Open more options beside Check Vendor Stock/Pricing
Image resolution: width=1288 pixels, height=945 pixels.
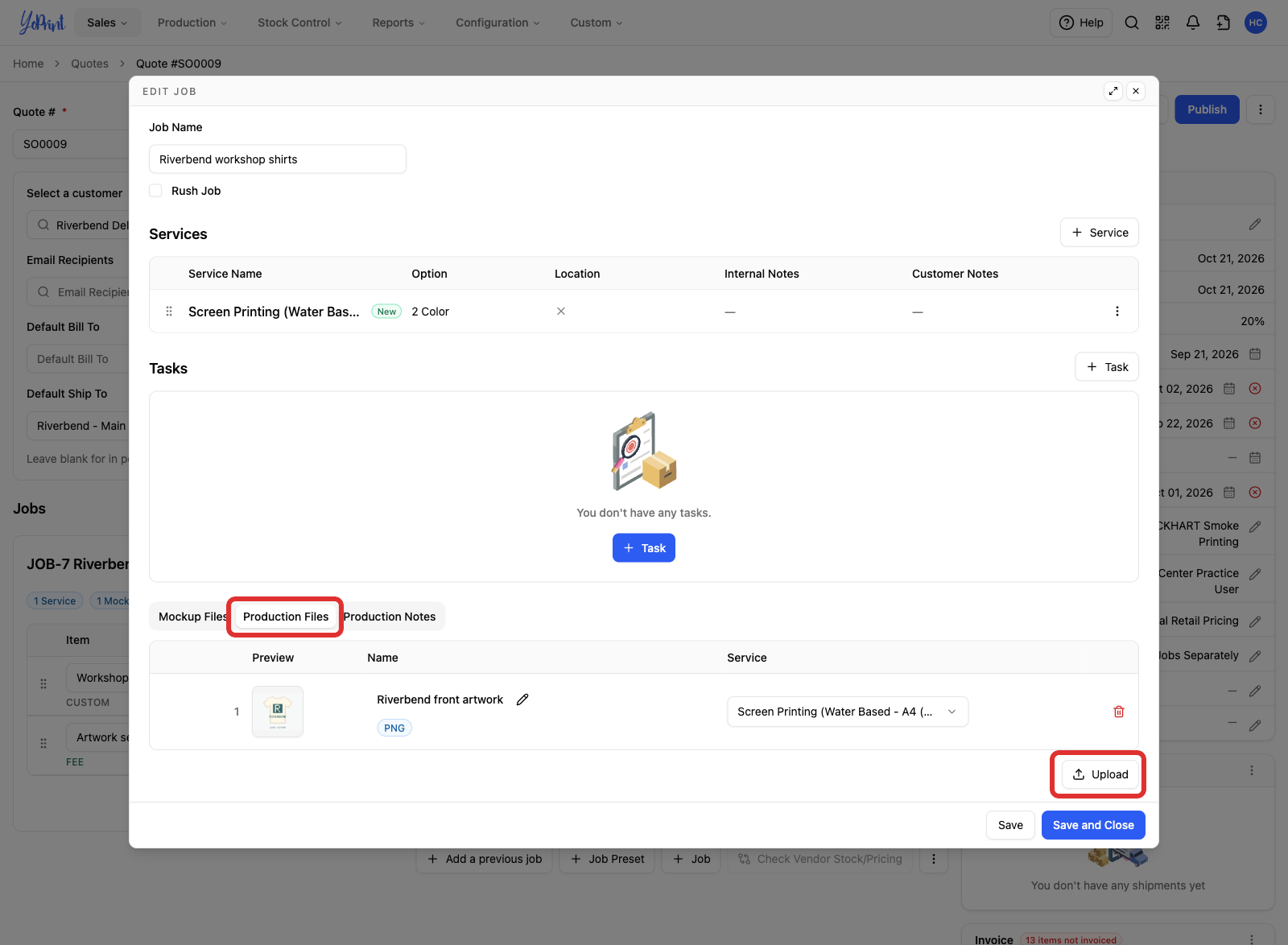click(x=934, y=859)
